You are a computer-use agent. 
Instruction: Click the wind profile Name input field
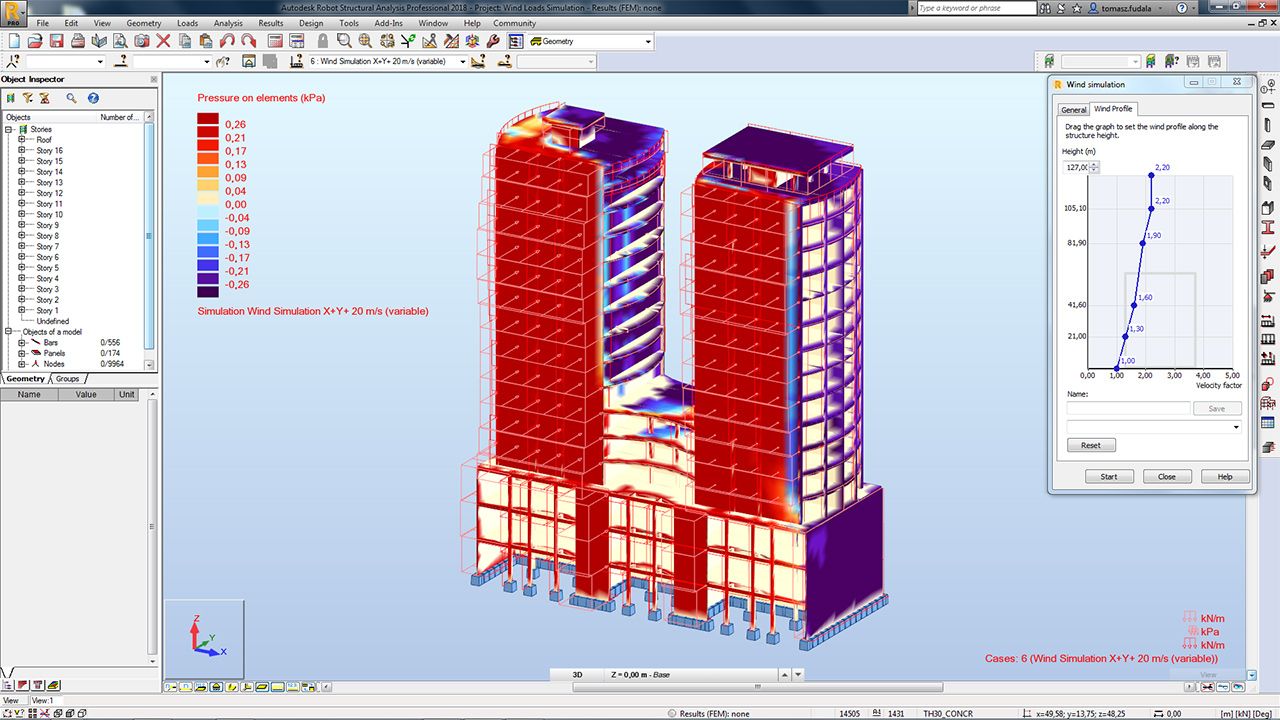pyautogui.click(x=1128, y=409)
